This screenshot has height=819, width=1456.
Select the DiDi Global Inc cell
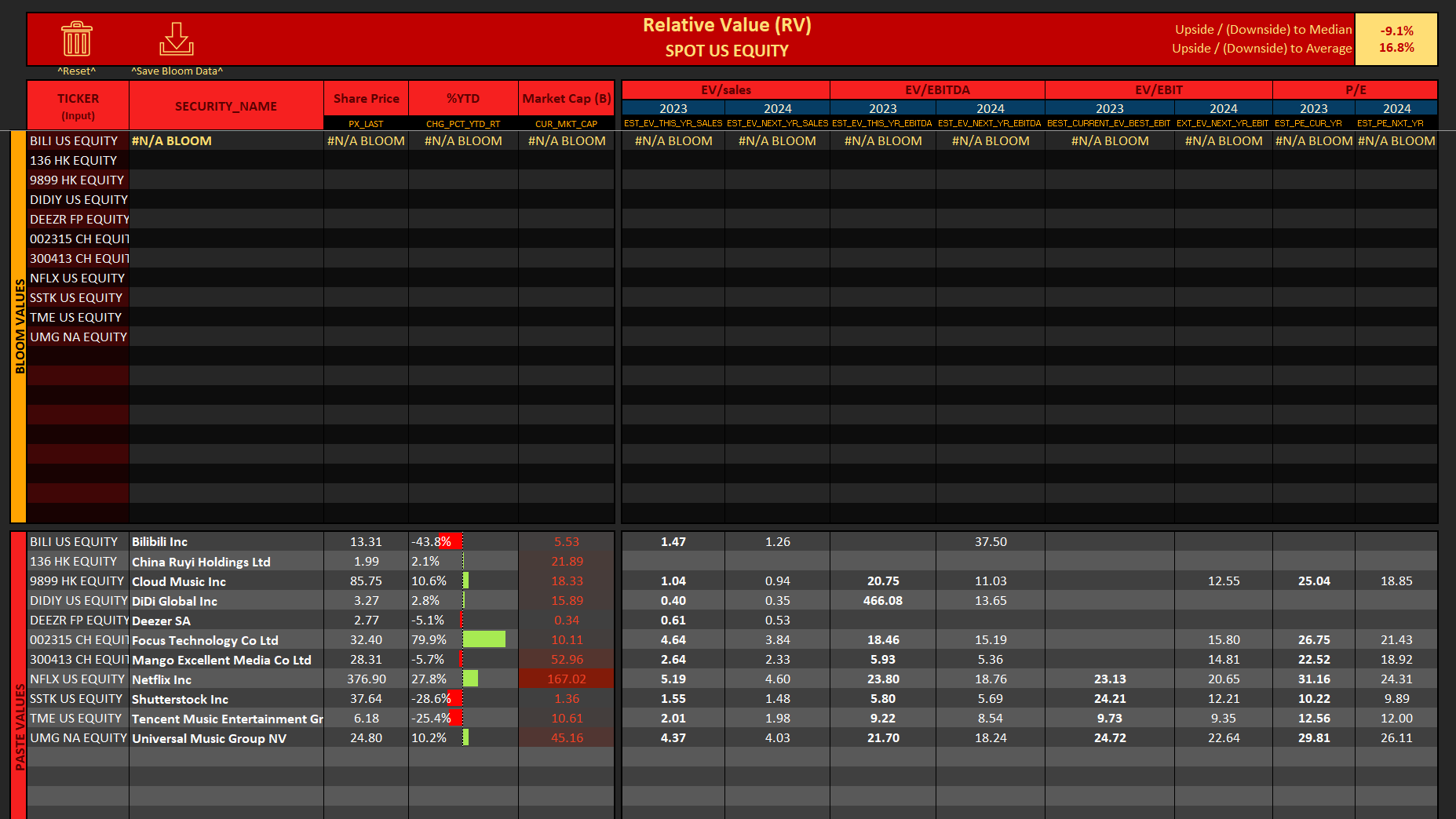coord(226,601)
